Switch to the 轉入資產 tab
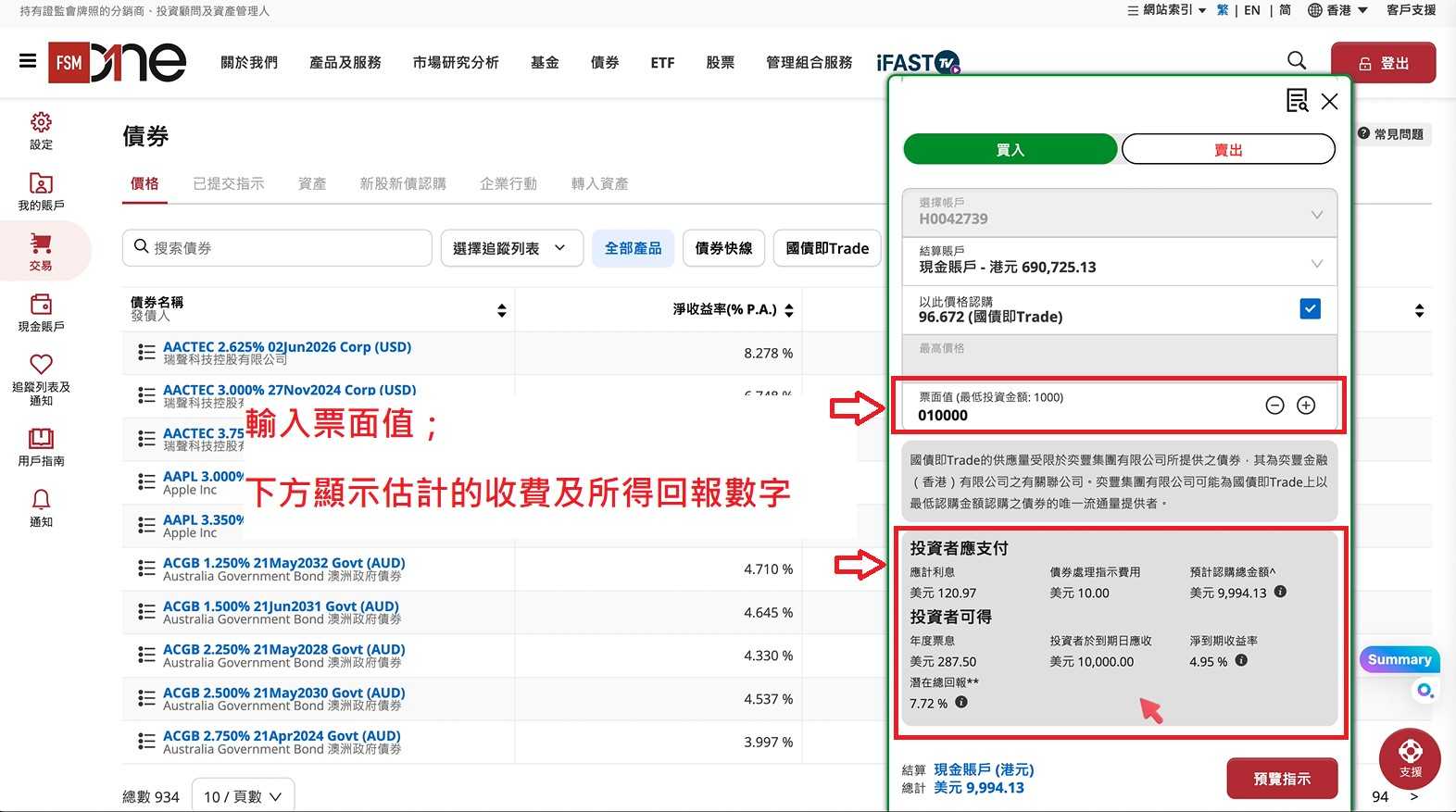This screenshot has height=812, width=1456. (599, 183)
